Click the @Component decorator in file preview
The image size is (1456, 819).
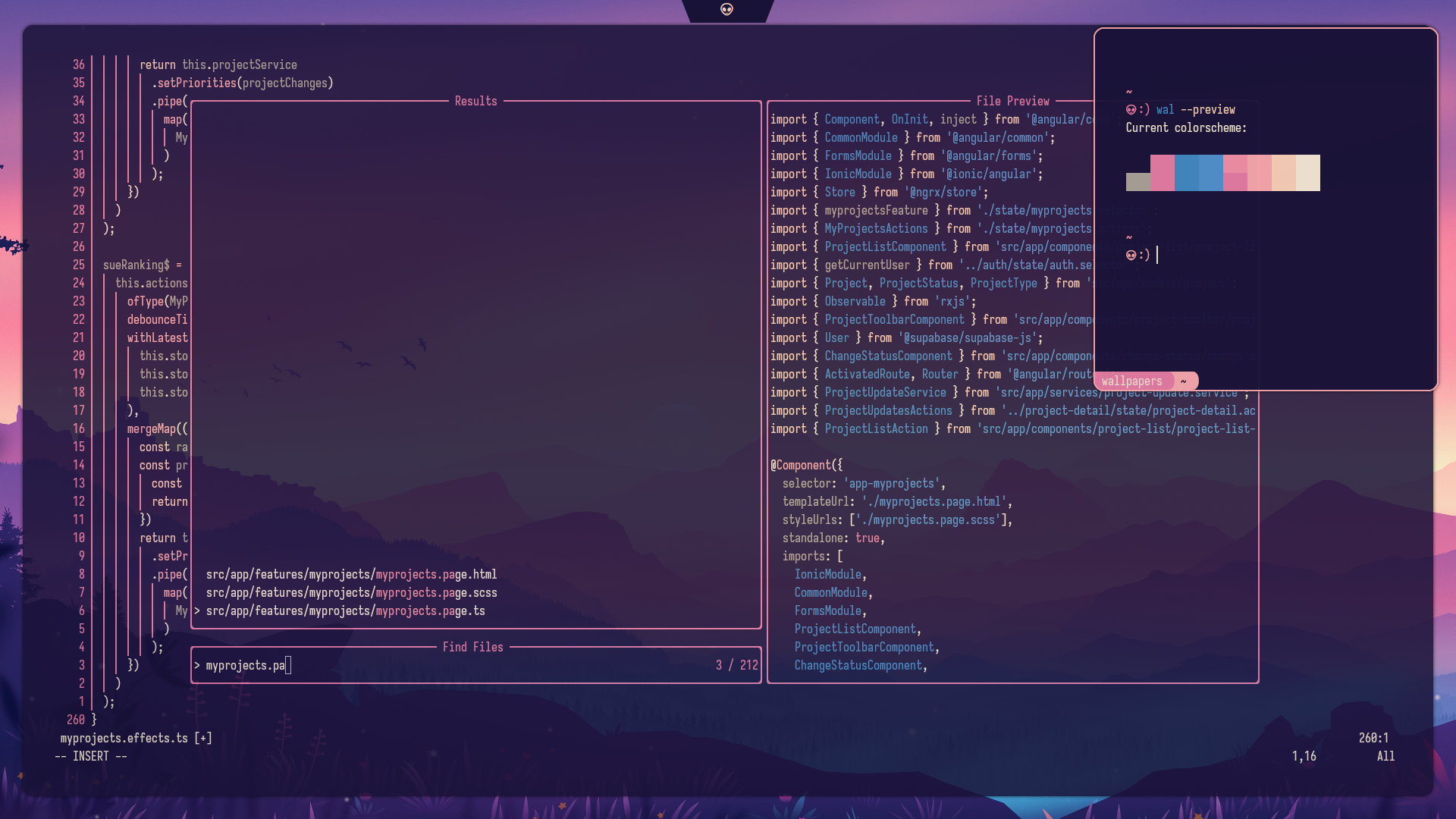(802, 466)
